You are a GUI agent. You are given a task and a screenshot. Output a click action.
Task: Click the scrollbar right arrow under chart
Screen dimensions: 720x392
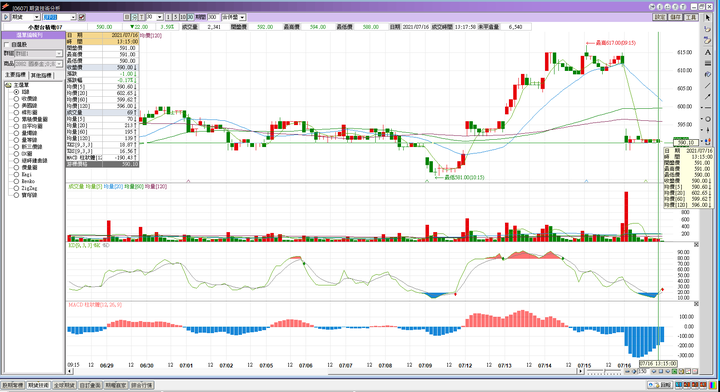click(x=580, y=371)
